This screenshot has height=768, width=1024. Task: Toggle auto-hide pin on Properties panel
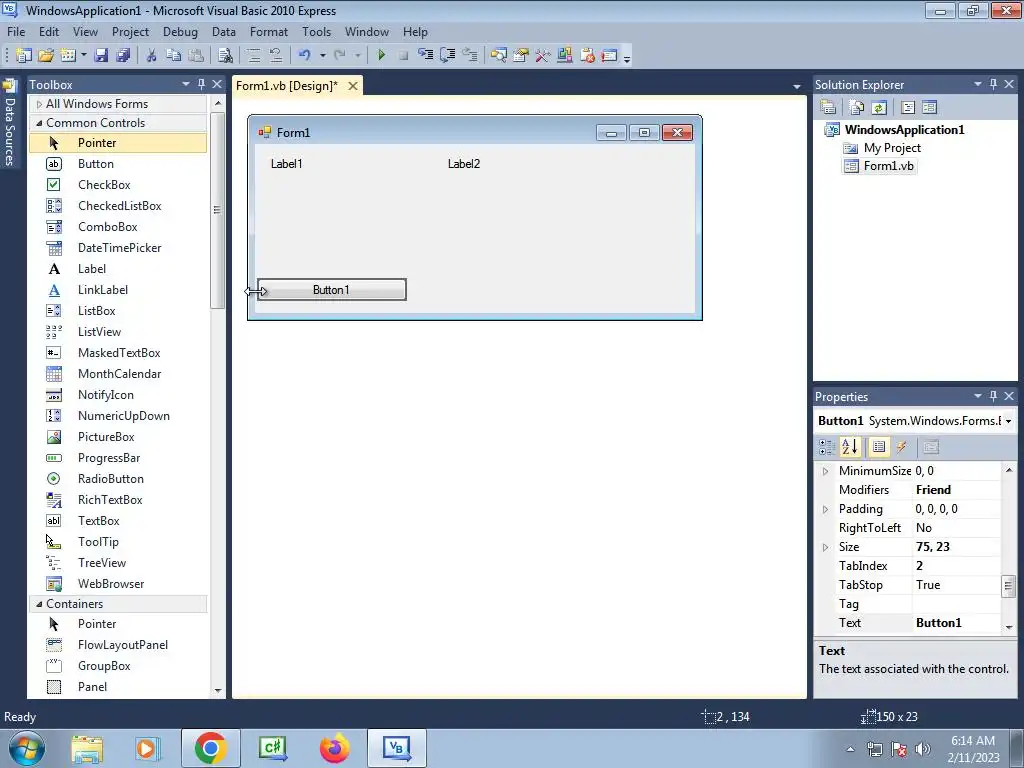[993, 396]
